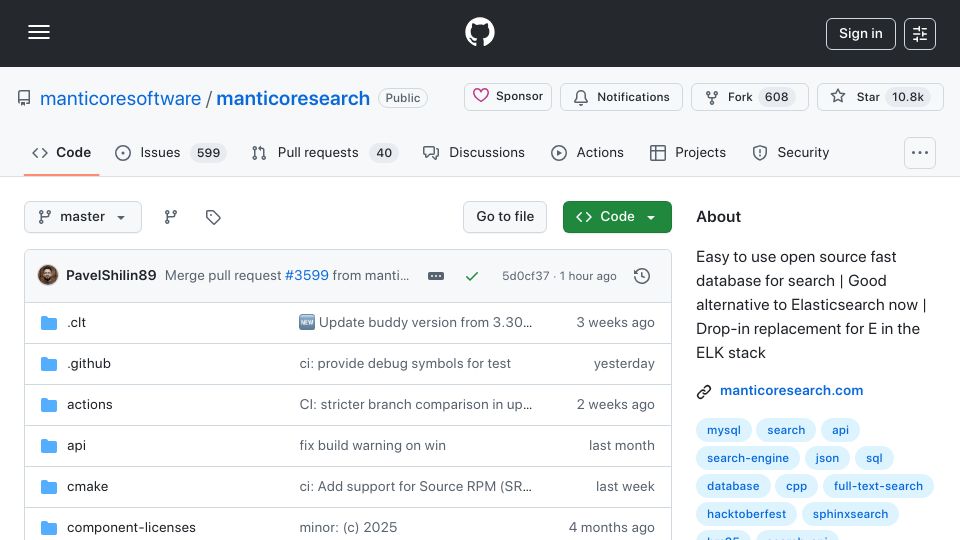Switch to the Code tab
This screenshot has height=540, width=960.
pyautogui.click(x=61, y=152)
